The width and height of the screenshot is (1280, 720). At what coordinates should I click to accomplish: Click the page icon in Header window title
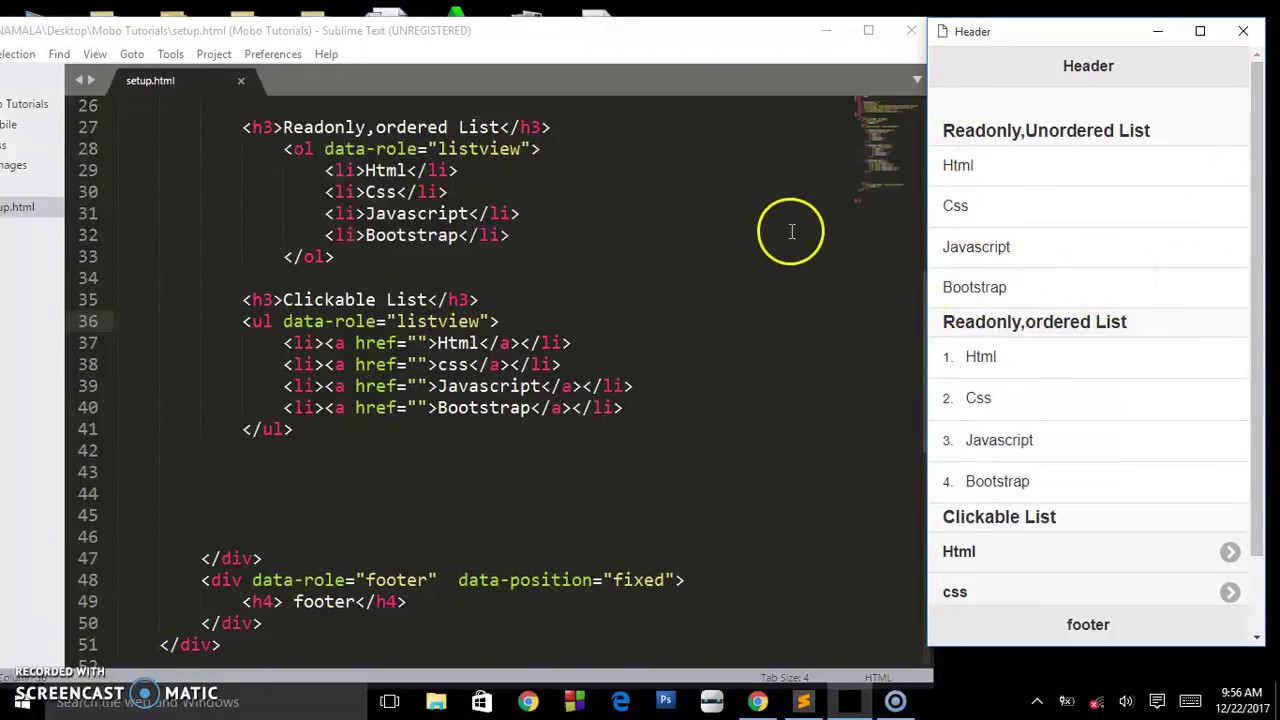[x=942, y=32]
